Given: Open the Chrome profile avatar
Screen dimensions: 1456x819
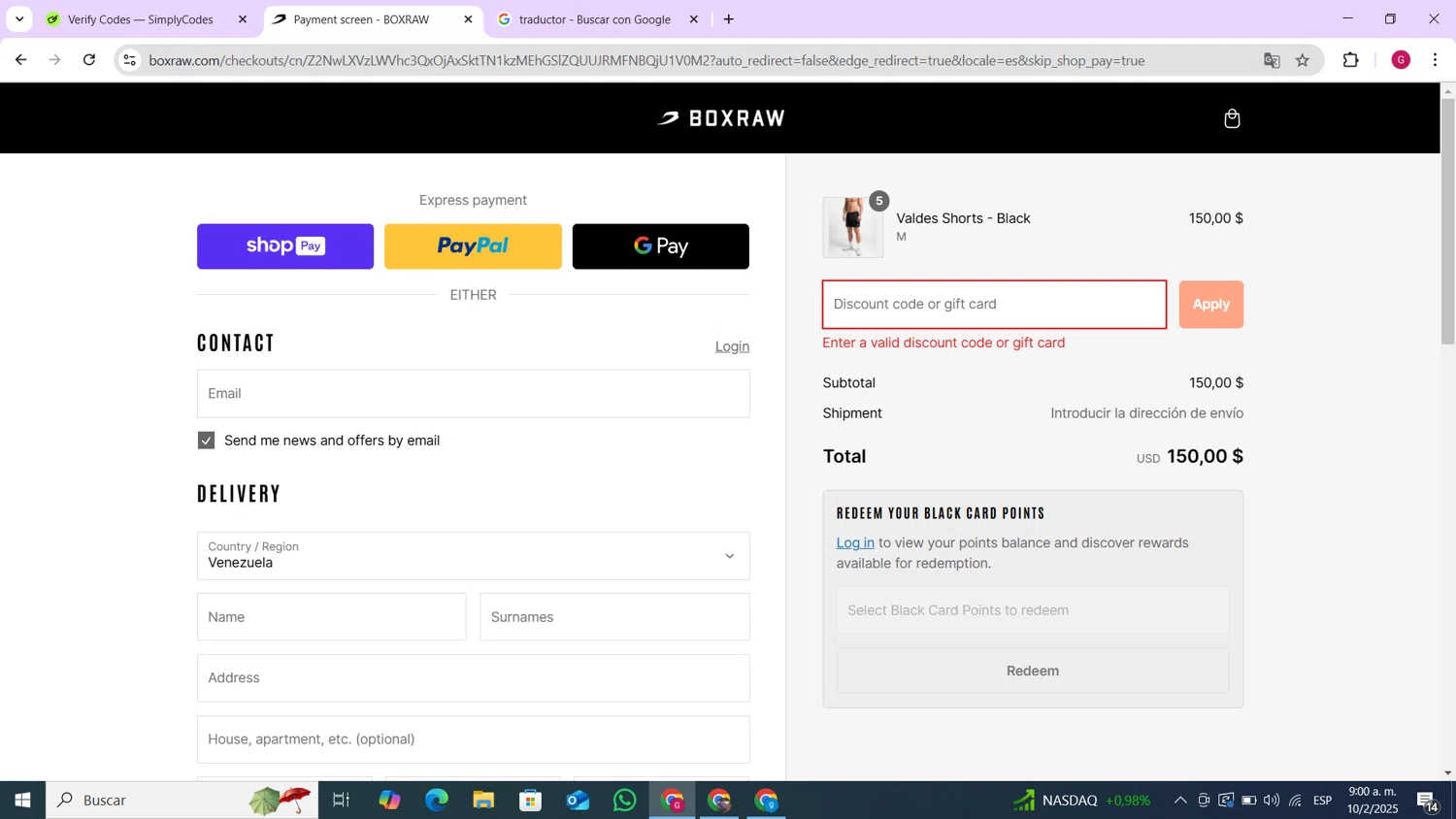Looking at the screenshot, I should [1401, 60].
